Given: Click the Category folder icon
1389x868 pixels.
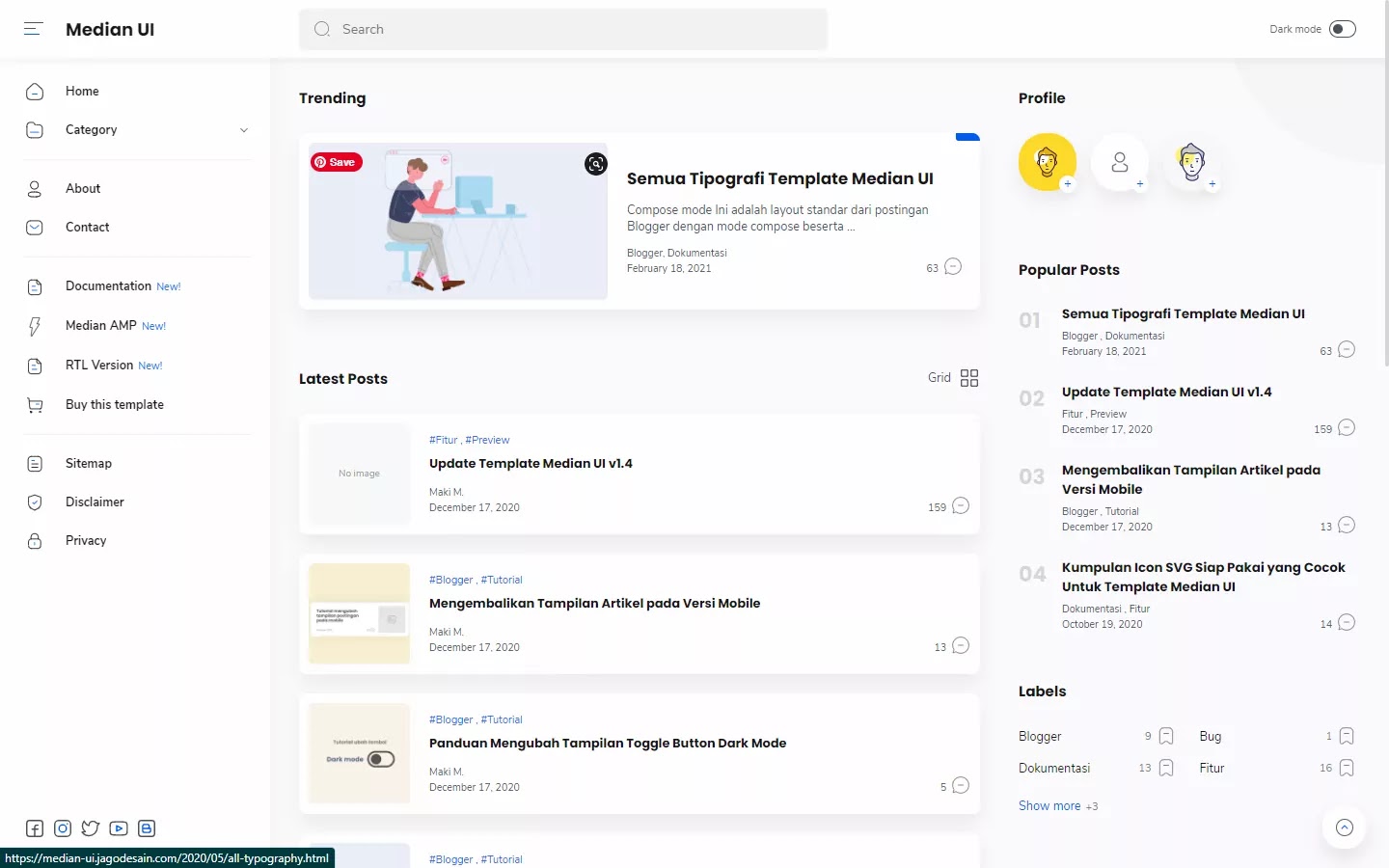Looking at the screenshot, I should (x=35, y=130).
